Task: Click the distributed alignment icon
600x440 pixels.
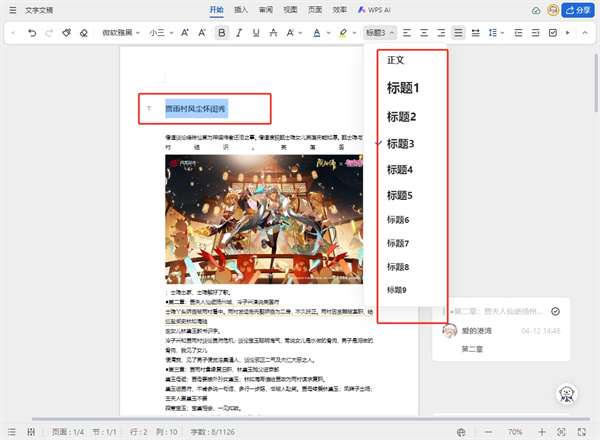Action: click(x=475, y=33)
